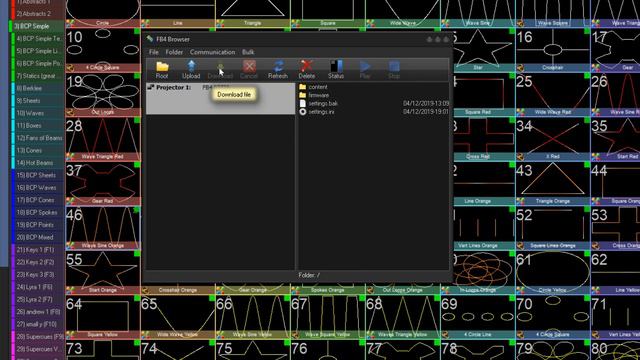Open the Communication menu
Image resolution: width=640 pixels, height=360 pixels.
click(212, 52)
